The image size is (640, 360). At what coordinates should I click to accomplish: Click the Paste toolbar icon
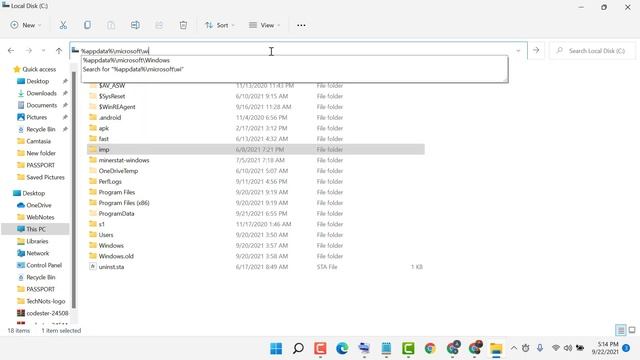(111, 25)
